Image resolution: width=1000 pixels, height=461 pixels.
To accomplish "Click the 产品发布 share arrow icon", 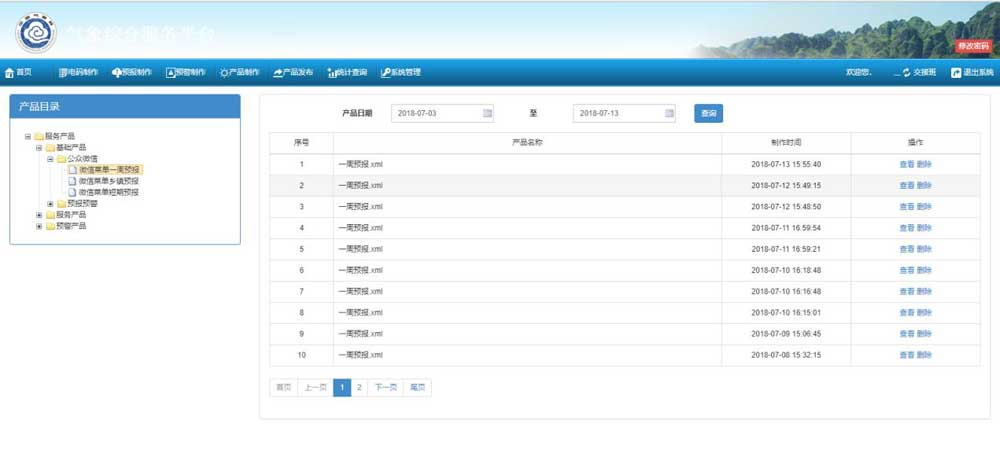I will 278,73.
